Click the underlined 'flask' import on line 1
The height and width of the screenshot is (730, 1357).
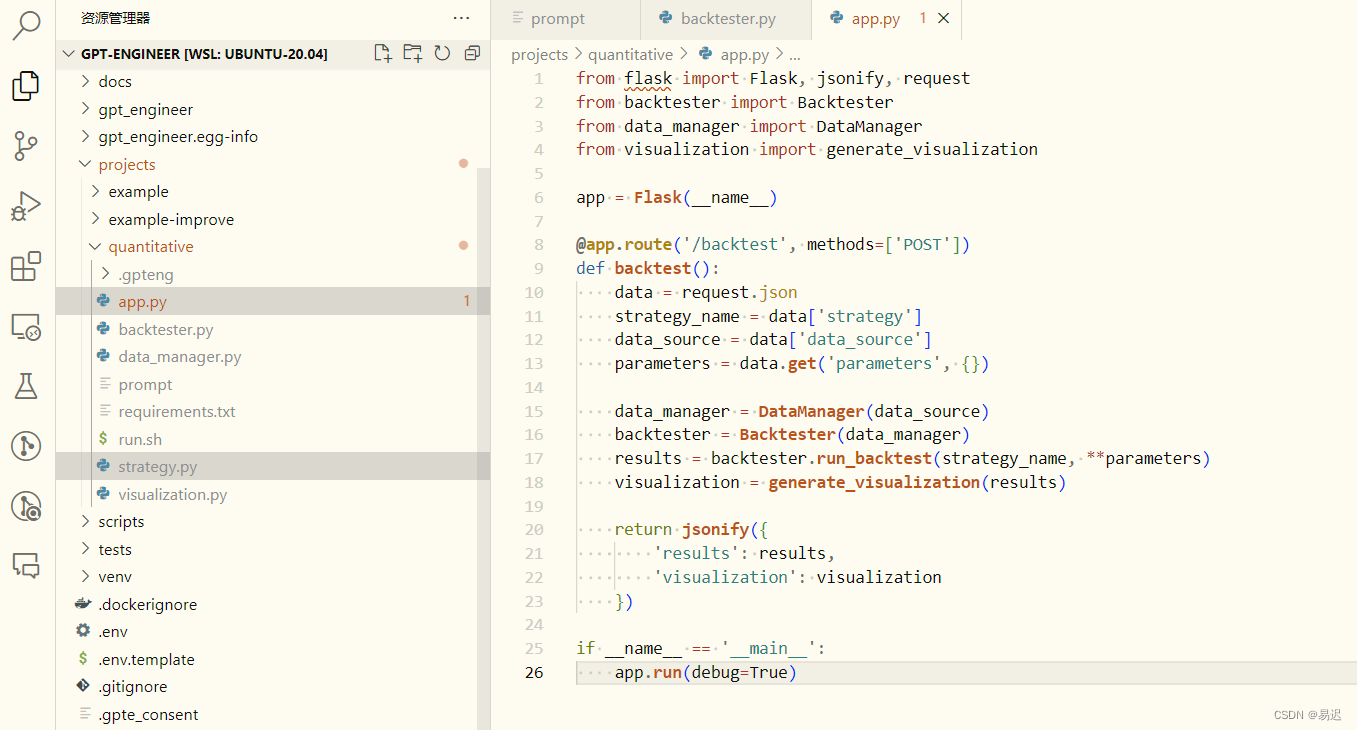[x=648, y=78]
